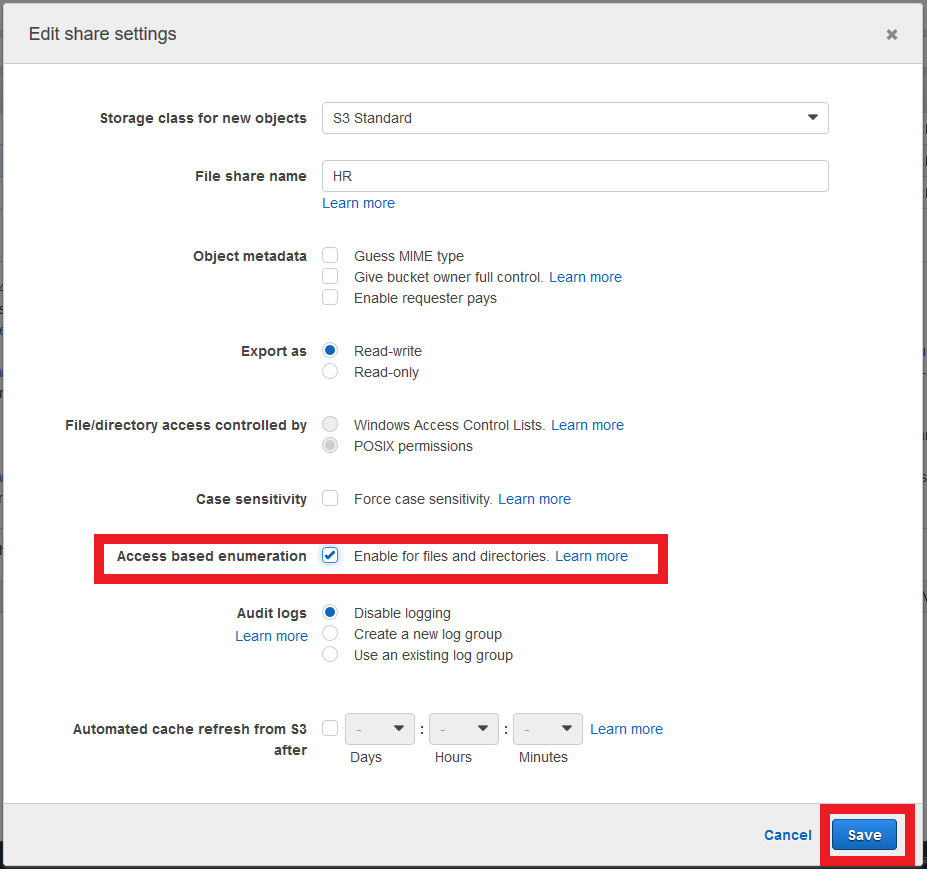Image resolution: width=927 pixels, height=869 pixels.
Task: Select Read-write export mode
Action: (x=330, y=350)
